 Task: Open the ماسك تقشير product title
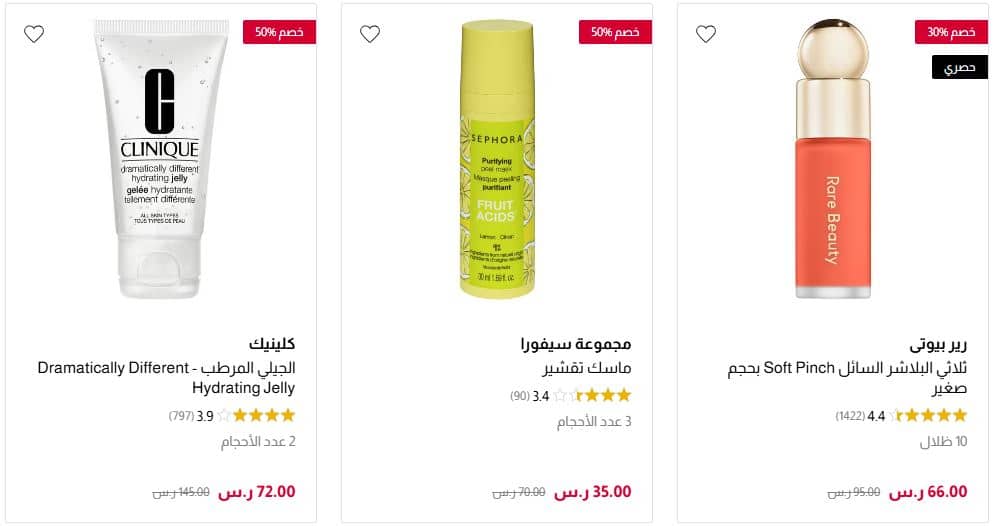[x=587, y=367]
